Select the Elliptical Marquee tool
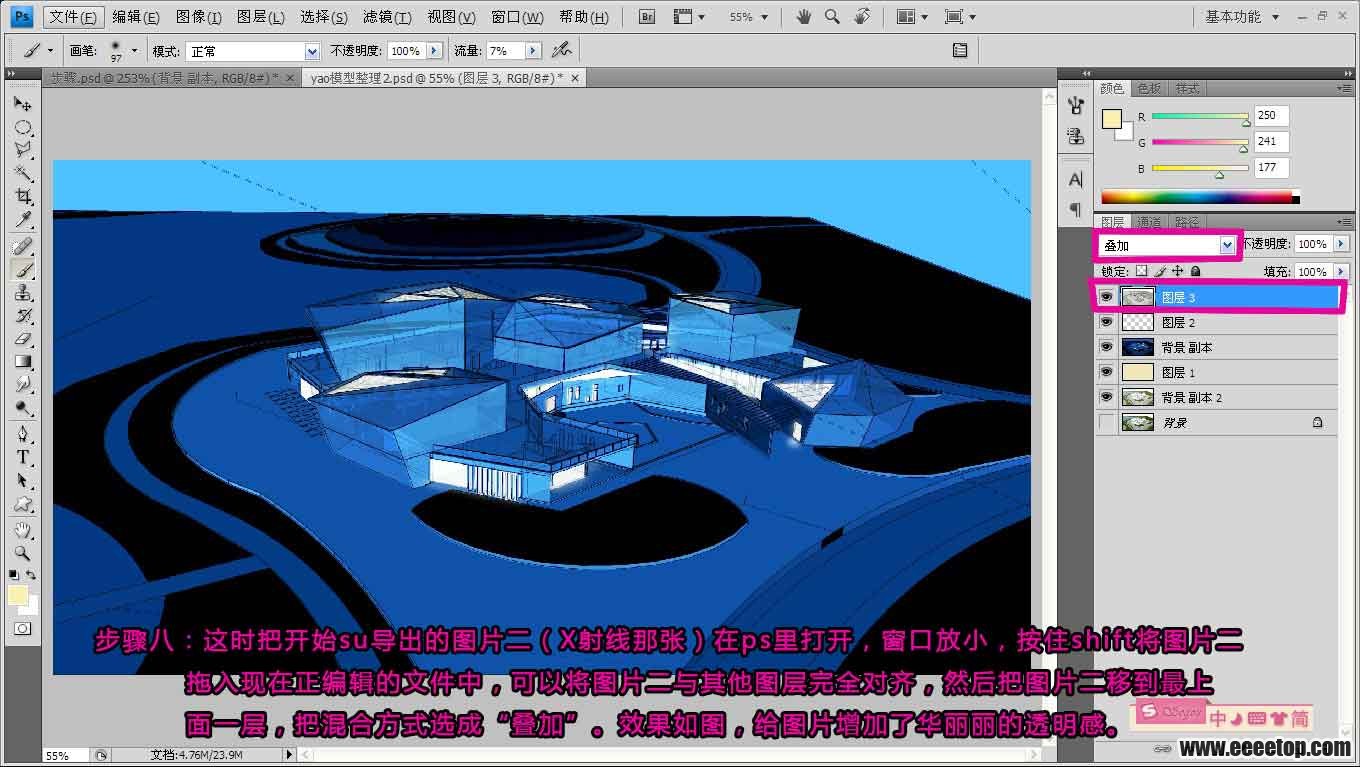1360x767 pixels. click(23, 128)
